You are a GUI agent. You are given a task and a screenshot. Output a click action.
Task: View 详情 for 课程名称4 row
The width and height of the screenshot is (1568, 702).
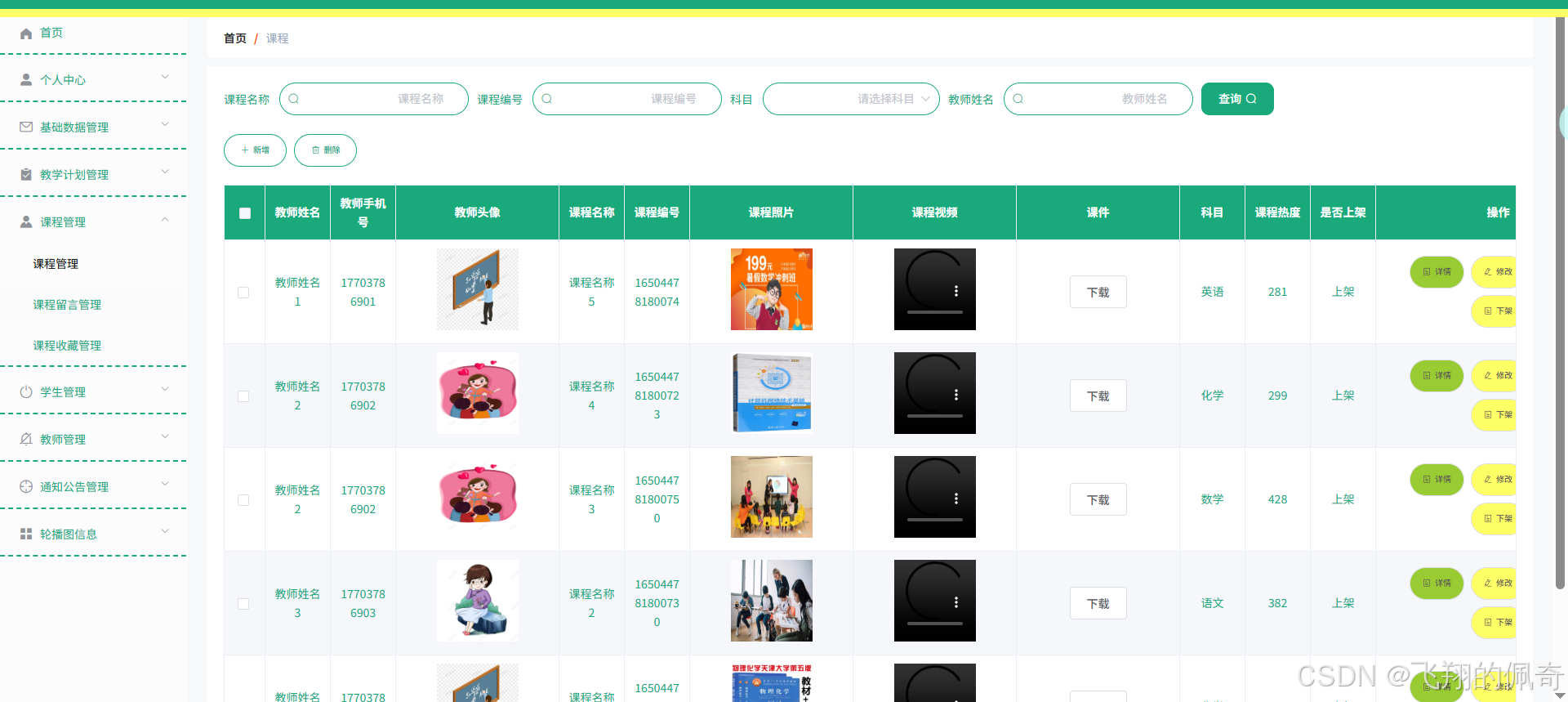coord(1437,376)
